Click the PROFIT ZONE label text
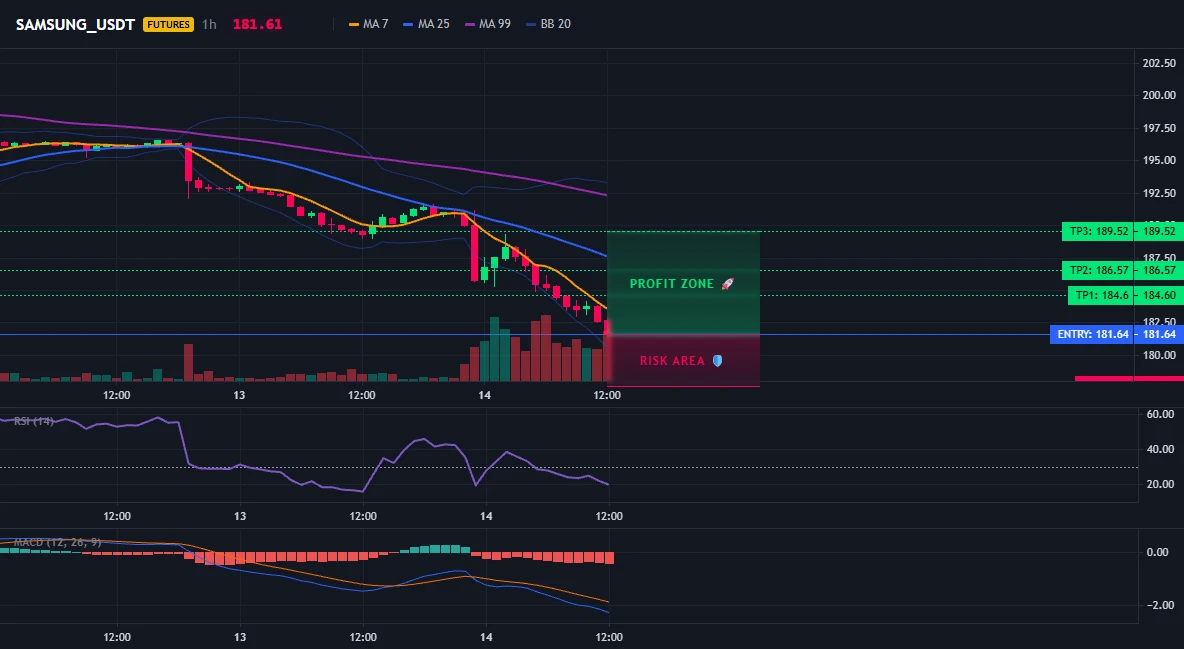Viewport: 1184px width, 649px height. coord(672,284)
